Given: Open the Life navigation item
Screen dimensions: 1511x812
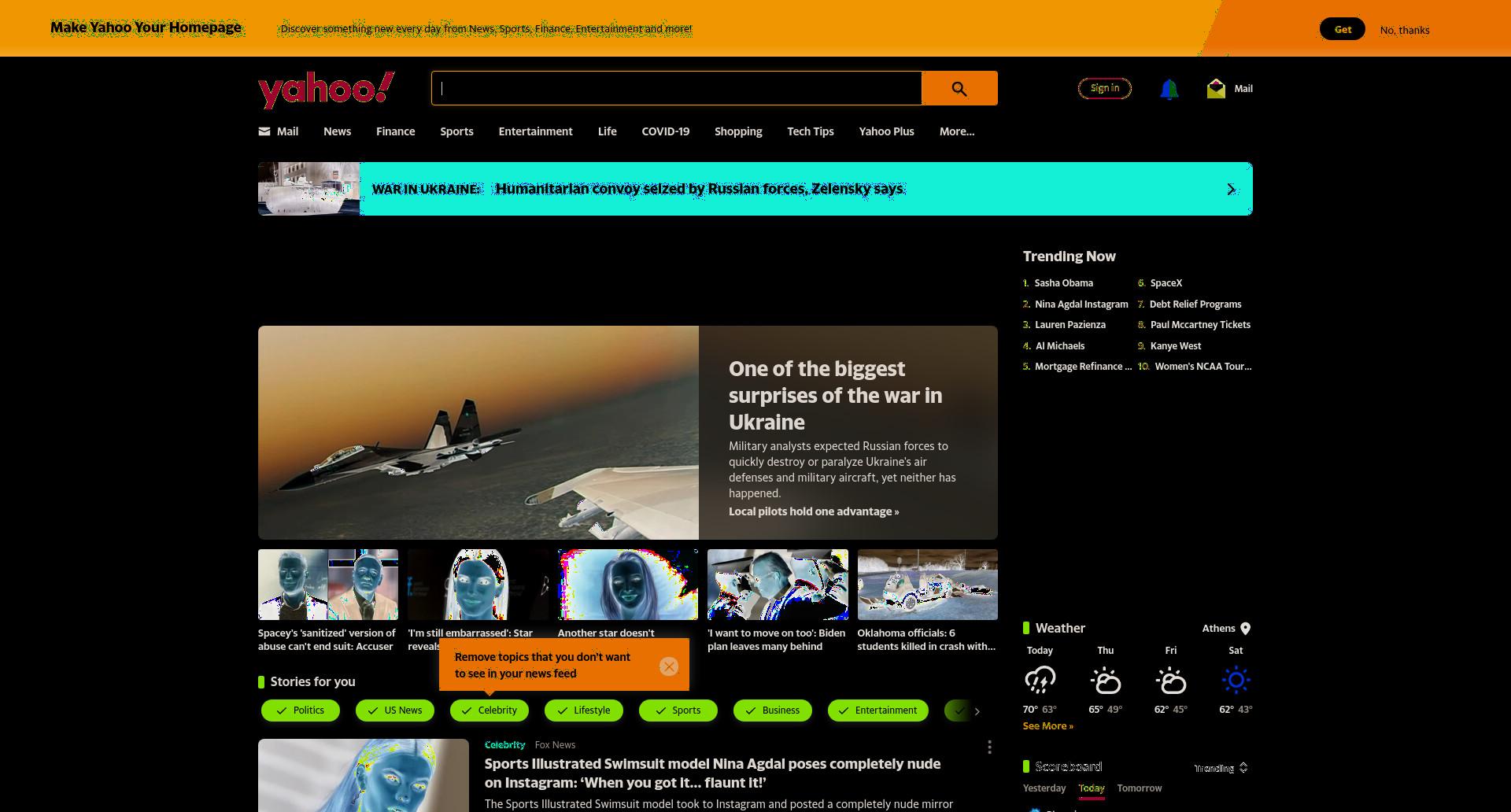Looking at the screenshot, I should coord(608,131).
